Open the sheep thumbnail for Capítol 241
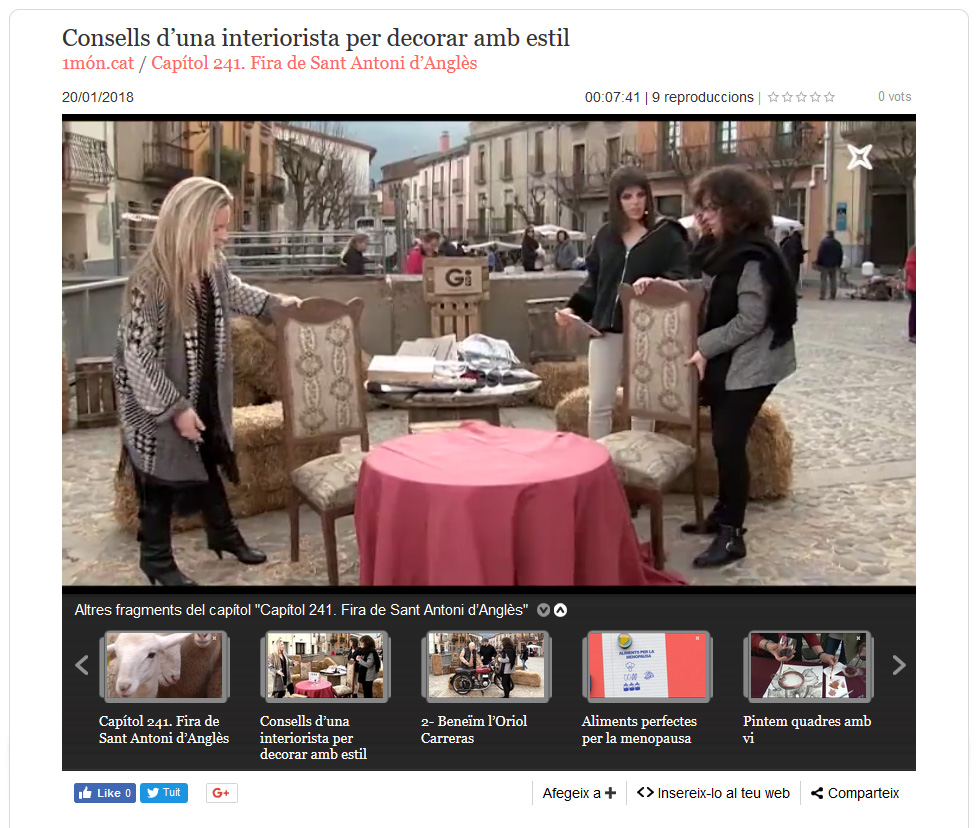The height and width of the screenshot is (828, 978). click(164, 665)
